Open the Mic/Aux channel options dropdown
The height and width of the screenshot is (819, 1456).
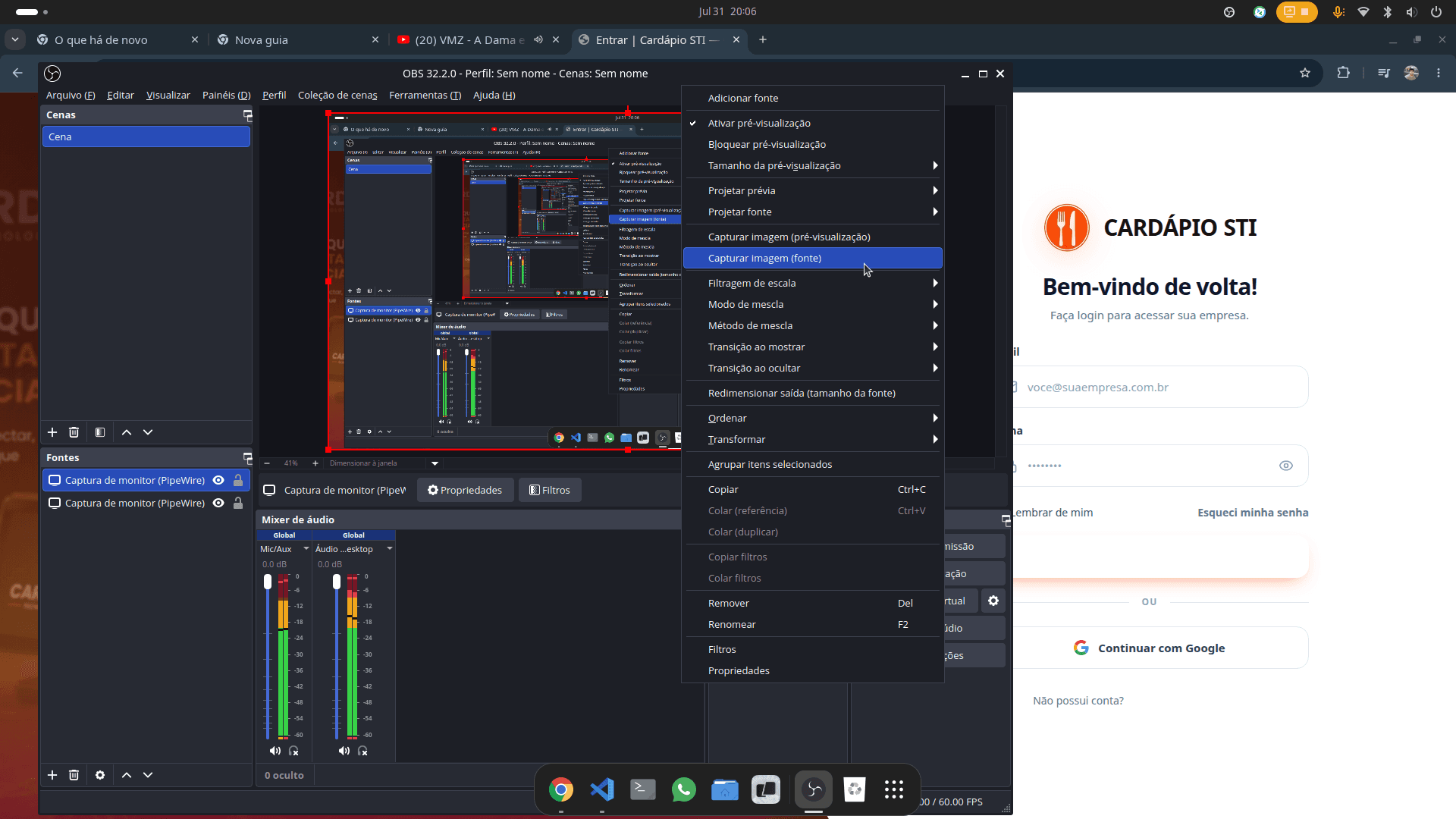coord(306,549)
